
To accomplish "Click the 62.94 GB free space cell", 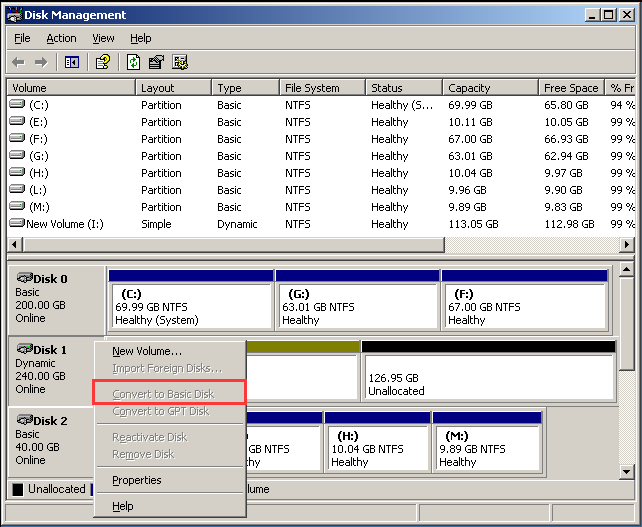I will (566, 156).
